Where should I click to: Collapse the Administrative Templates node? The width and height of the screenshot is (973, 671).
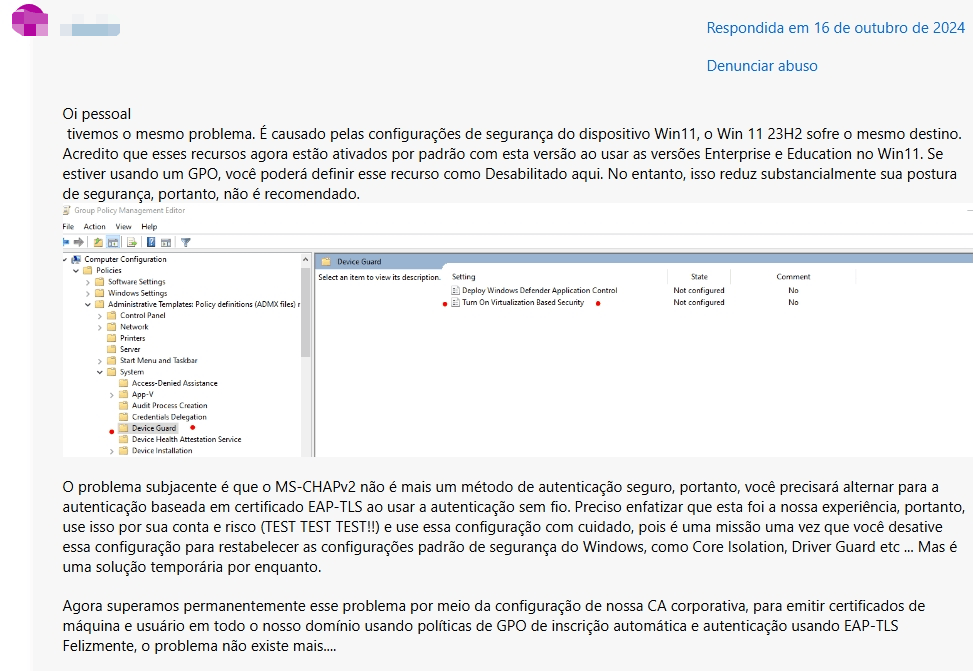pyautogui.click(x=88, y=305)
